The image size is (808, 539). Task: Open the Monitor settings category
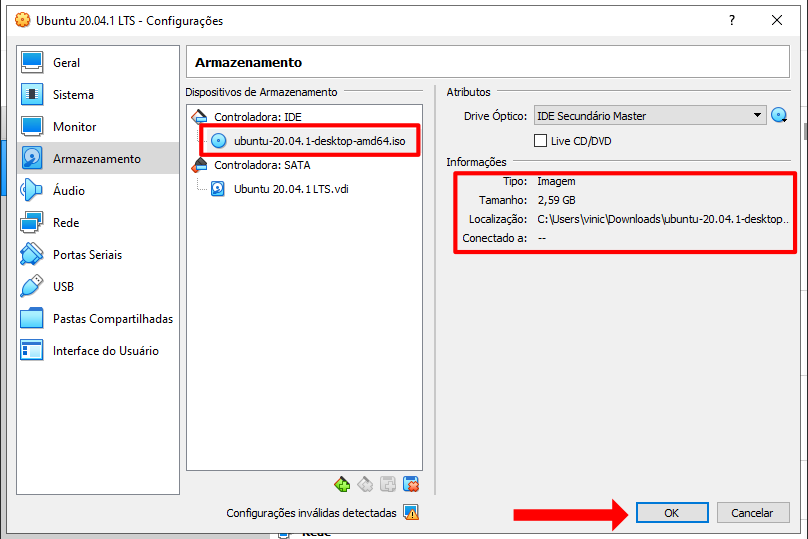click(x=98, y=127)
